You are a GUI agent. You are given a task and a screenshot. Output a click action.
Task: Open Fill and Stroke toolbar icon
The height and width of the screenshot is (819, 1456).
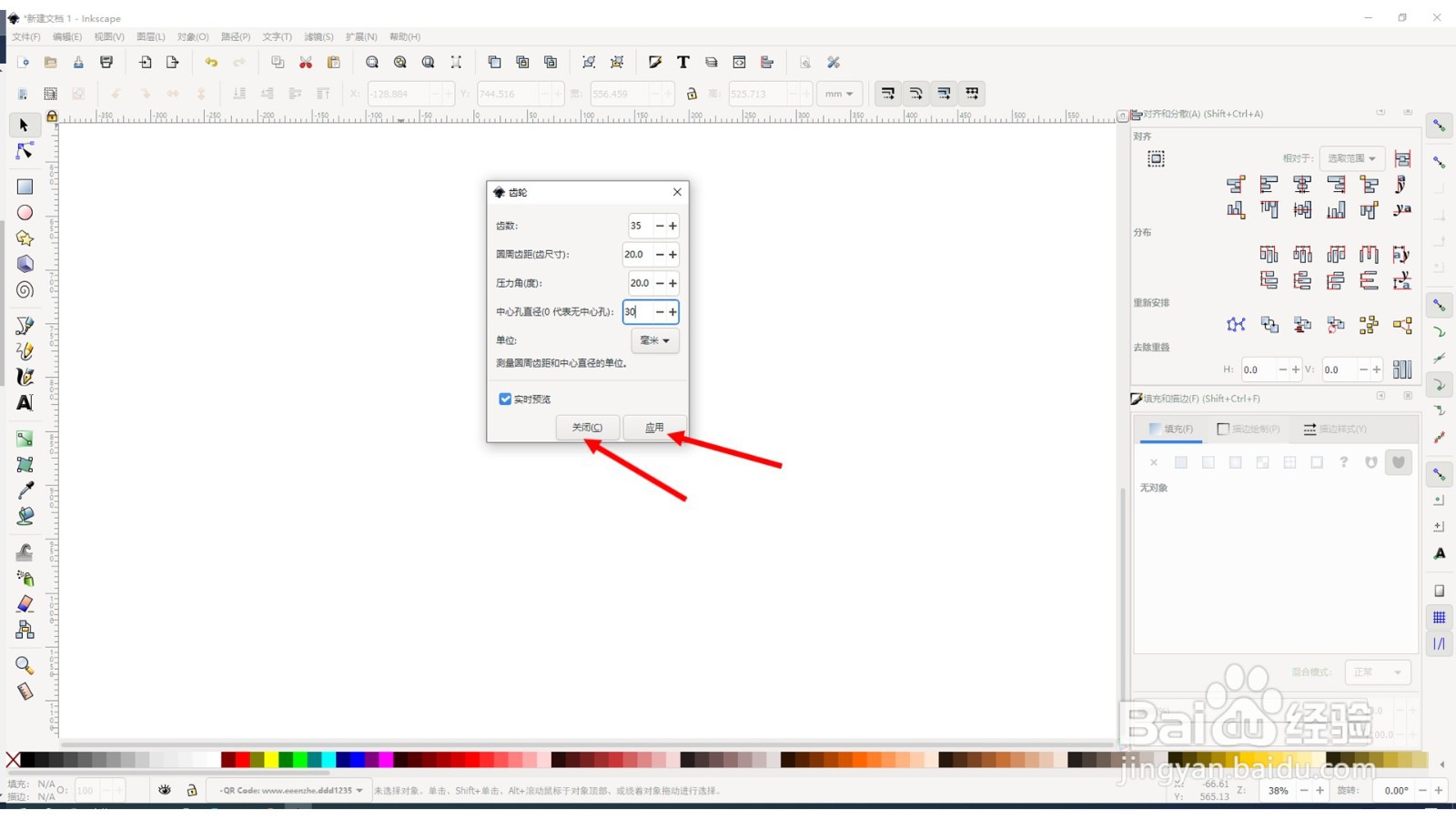[655, 62]
